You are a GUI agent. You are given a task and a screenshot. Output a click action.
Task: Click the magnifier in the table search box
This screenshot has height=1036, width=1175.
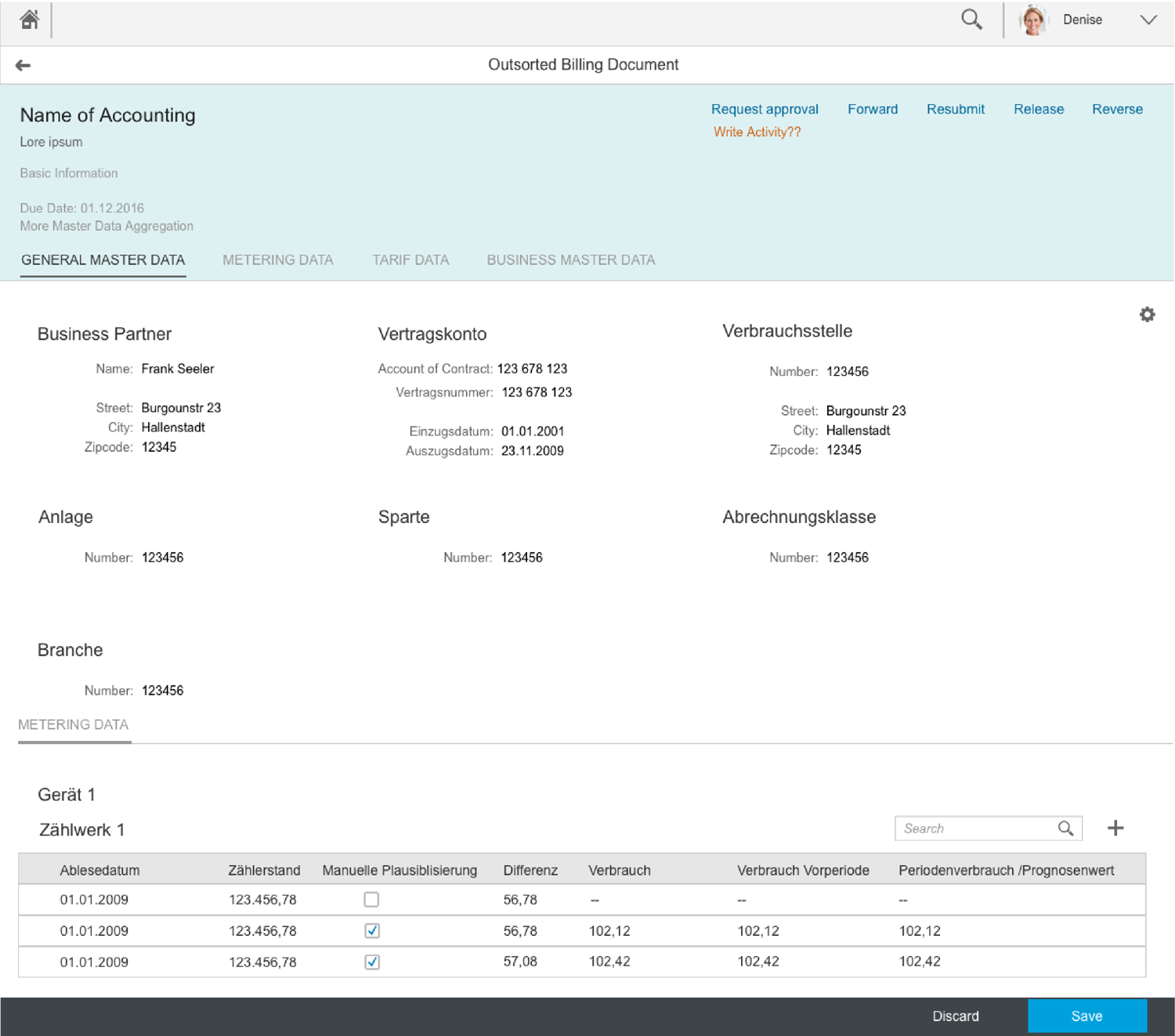coord(1065,828)
